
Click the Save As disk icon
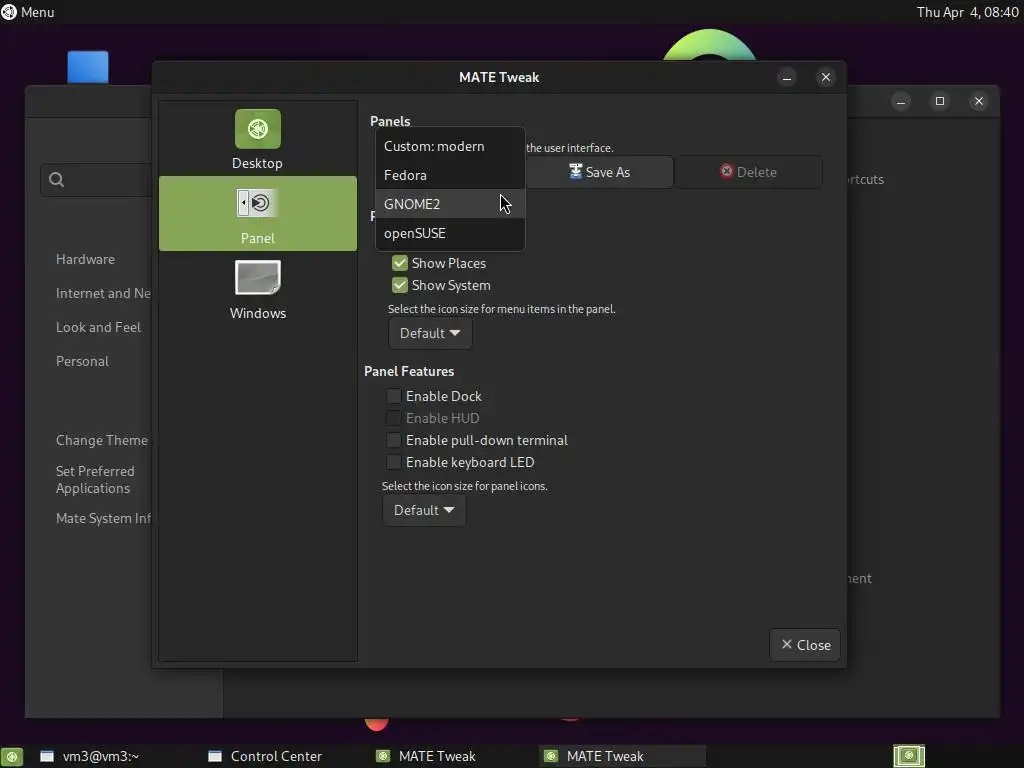pos(575,171)
